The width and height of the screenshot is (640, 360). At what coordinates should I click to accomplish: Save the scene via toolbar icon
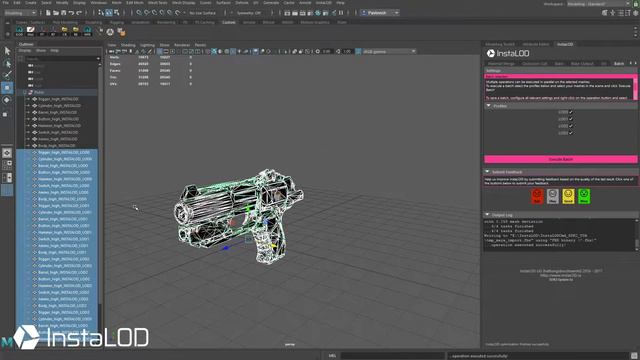[x=63, y=13]
